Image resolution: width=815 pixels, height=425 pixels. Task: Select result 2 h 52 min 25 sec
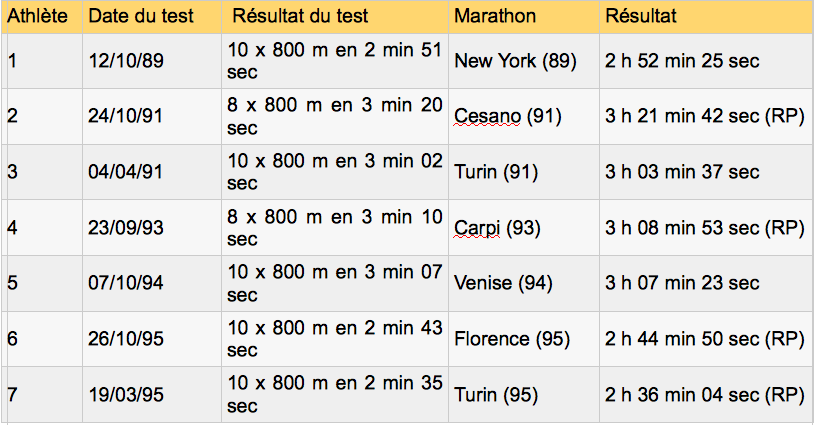[x=682, y=61]
